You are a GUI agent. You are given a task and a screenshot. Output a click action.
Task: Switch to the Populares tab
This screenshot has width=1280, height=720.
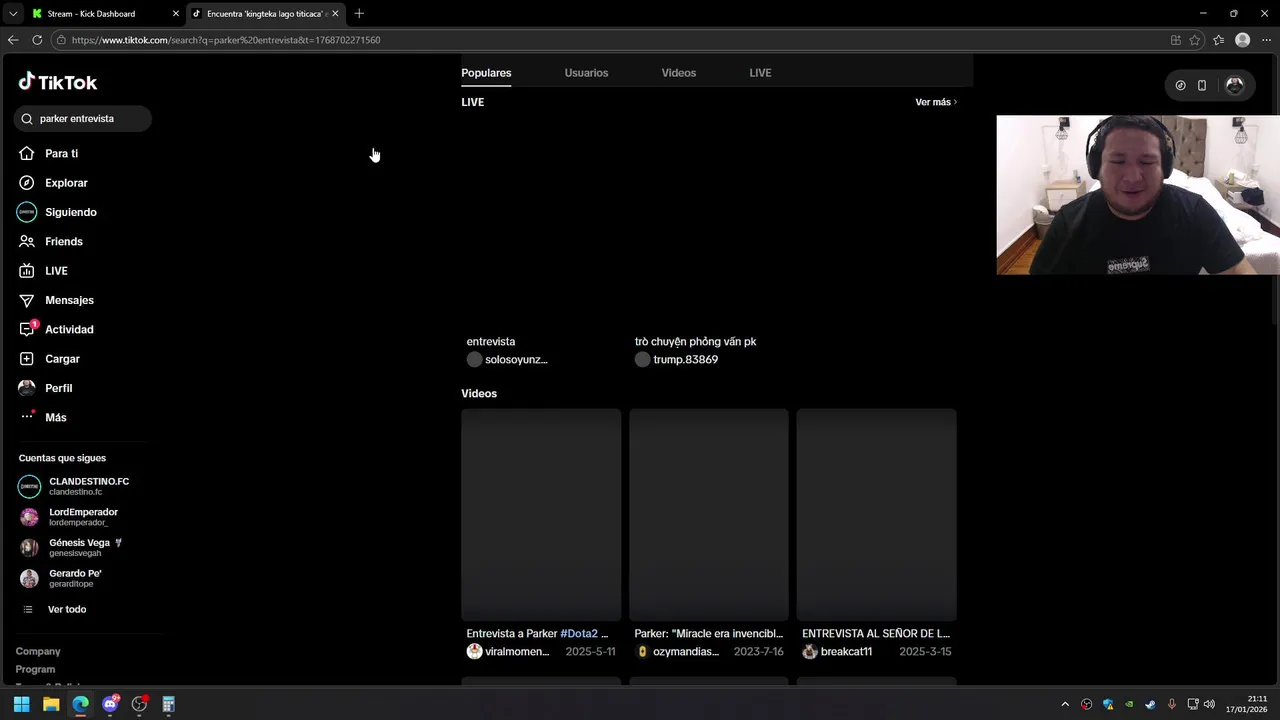tap(486, 73)
